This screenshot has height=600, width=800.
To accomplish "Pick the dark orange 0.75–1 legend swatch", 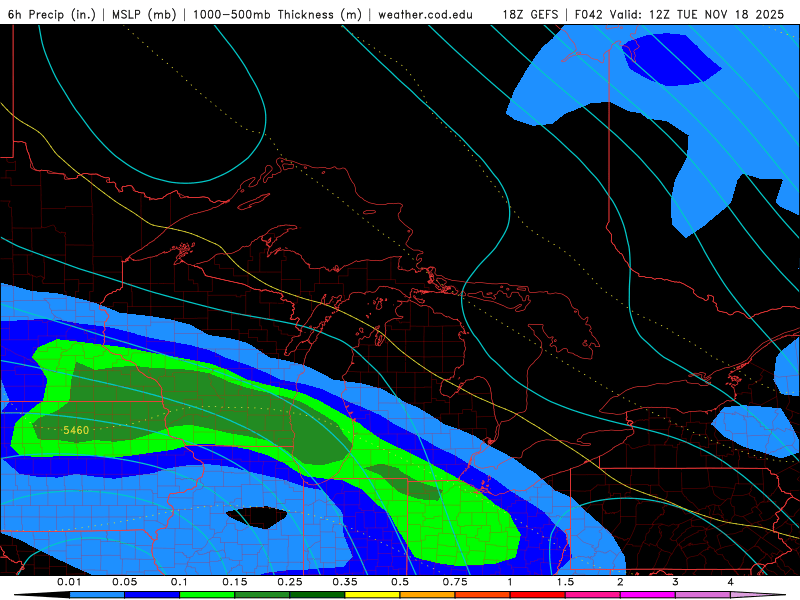I will pos(483,595).
